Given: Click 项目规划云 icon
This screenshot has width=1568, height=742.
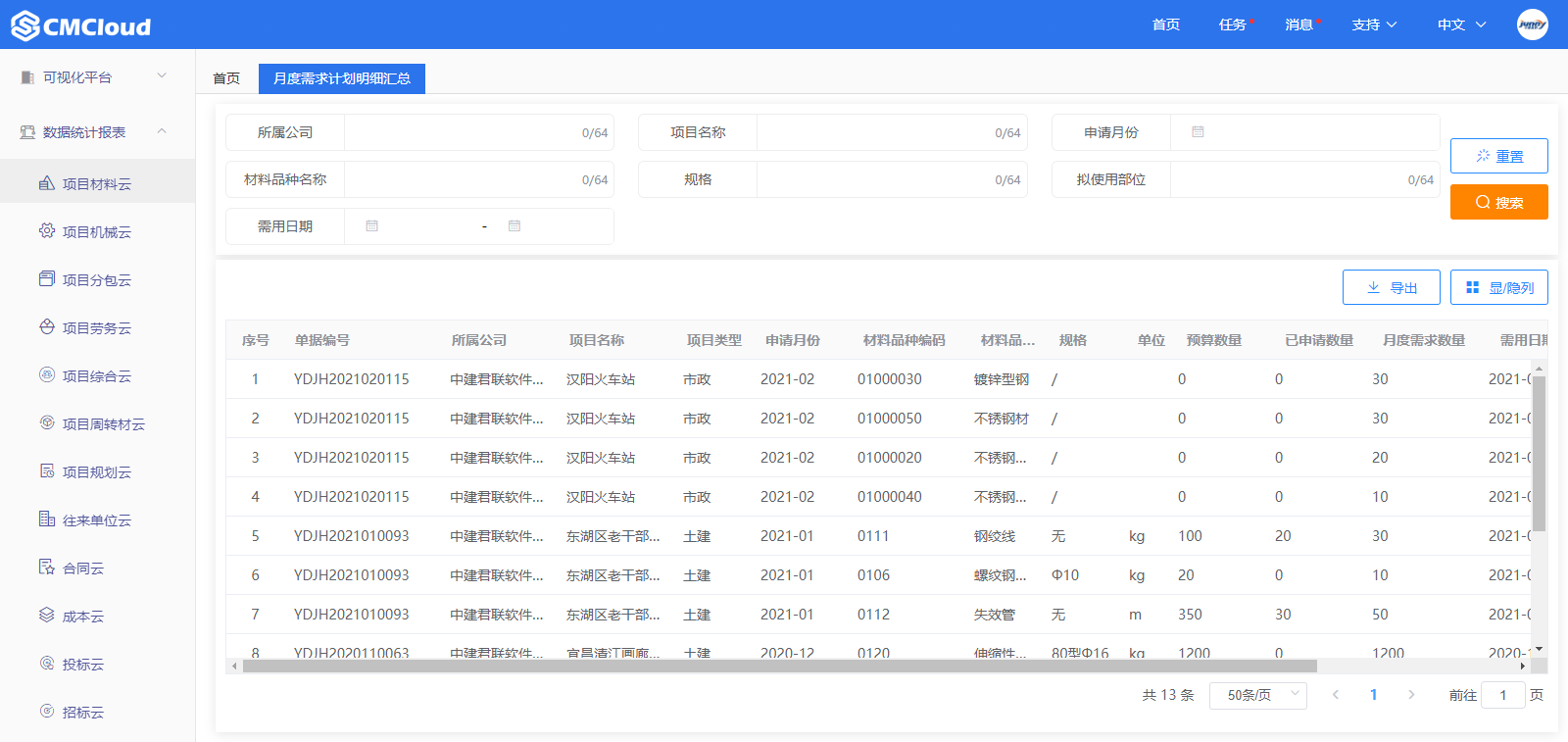Looking at the screenshot, I should (x=47, y=471).
